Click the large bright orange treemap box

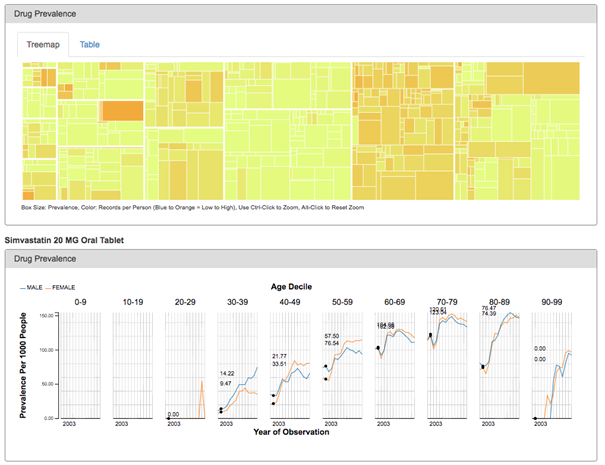(x=123, y=110)
